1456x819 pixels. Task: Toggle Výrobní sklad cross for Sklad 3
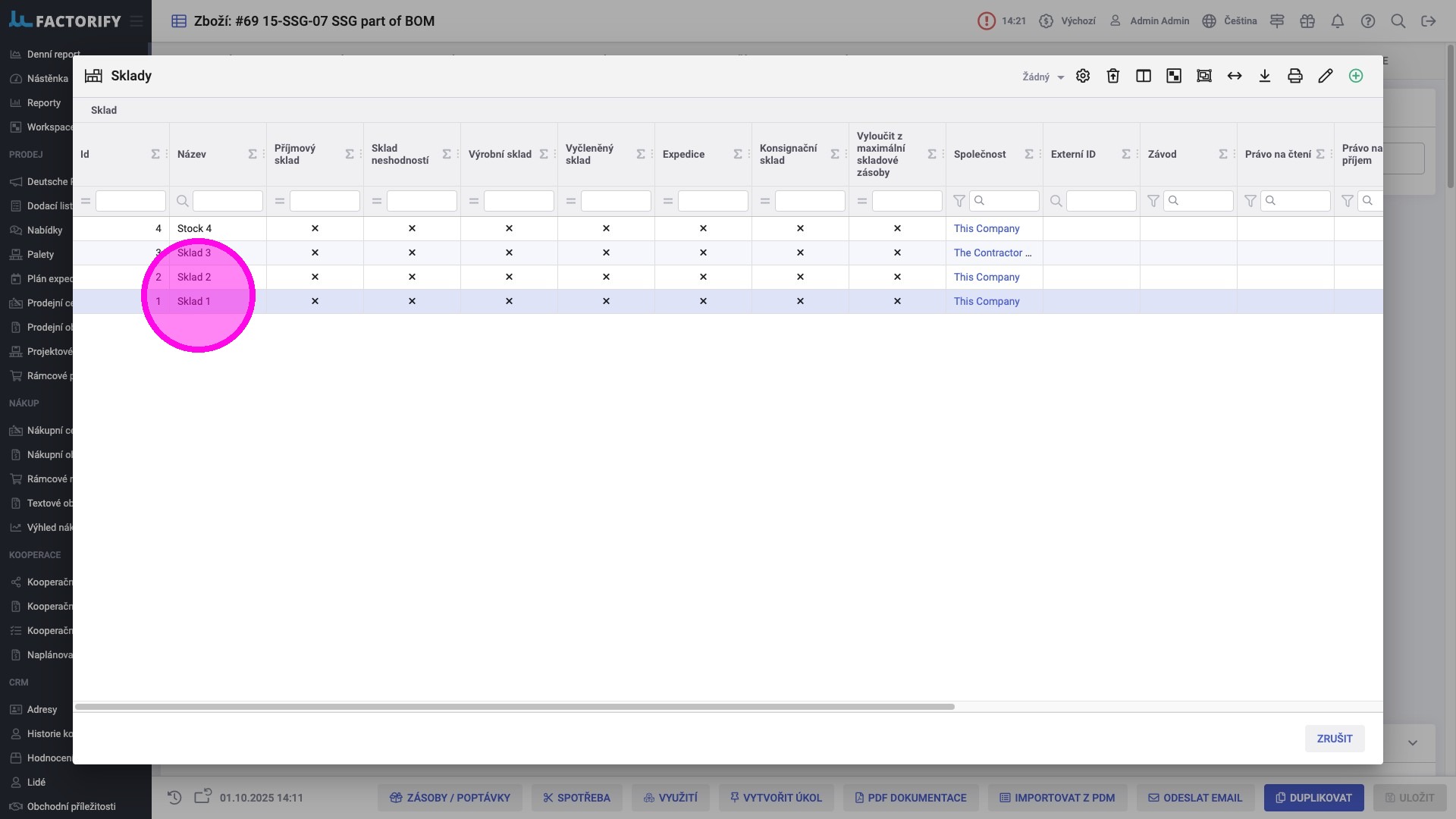pyautogui.click(x=509, y=253)
